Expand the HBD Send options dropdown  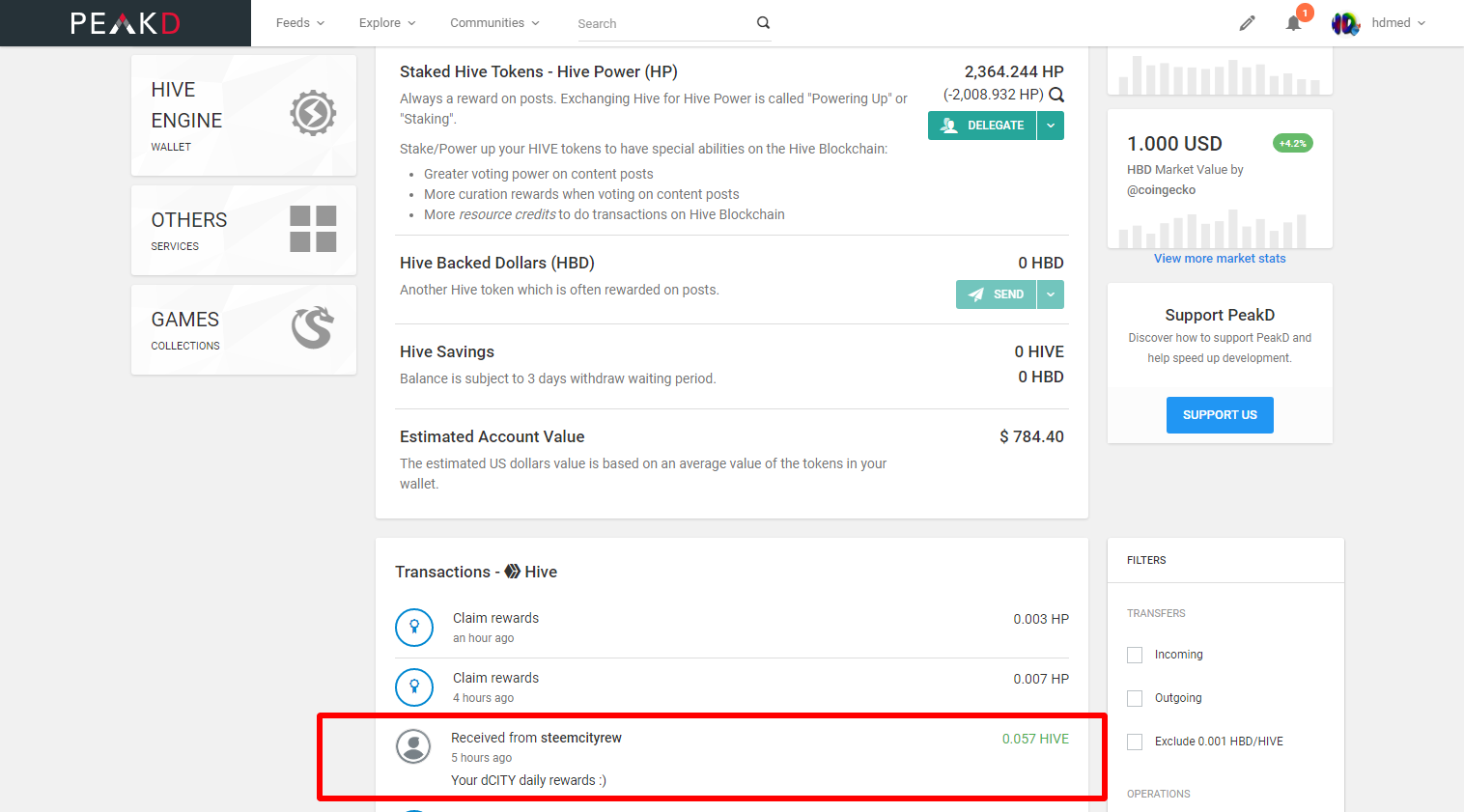(1051, 294)
